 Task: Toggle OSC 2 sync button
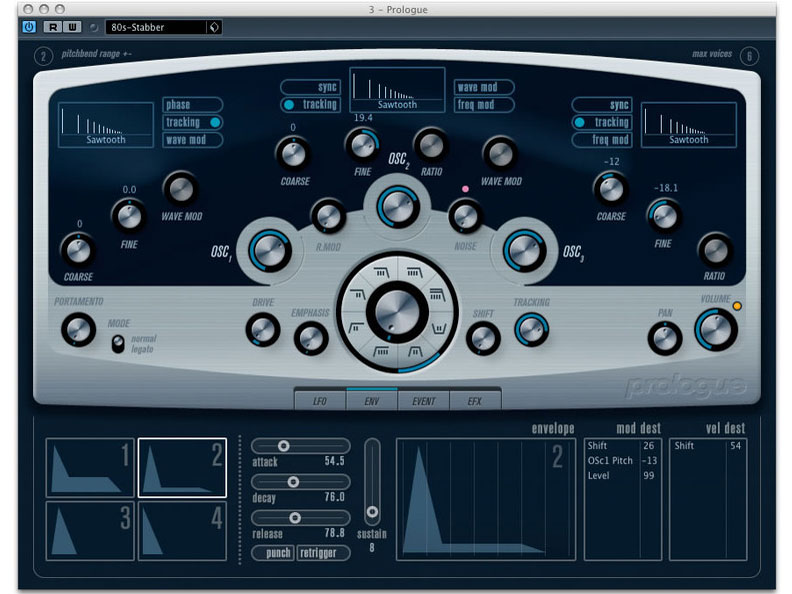[310, 87]
